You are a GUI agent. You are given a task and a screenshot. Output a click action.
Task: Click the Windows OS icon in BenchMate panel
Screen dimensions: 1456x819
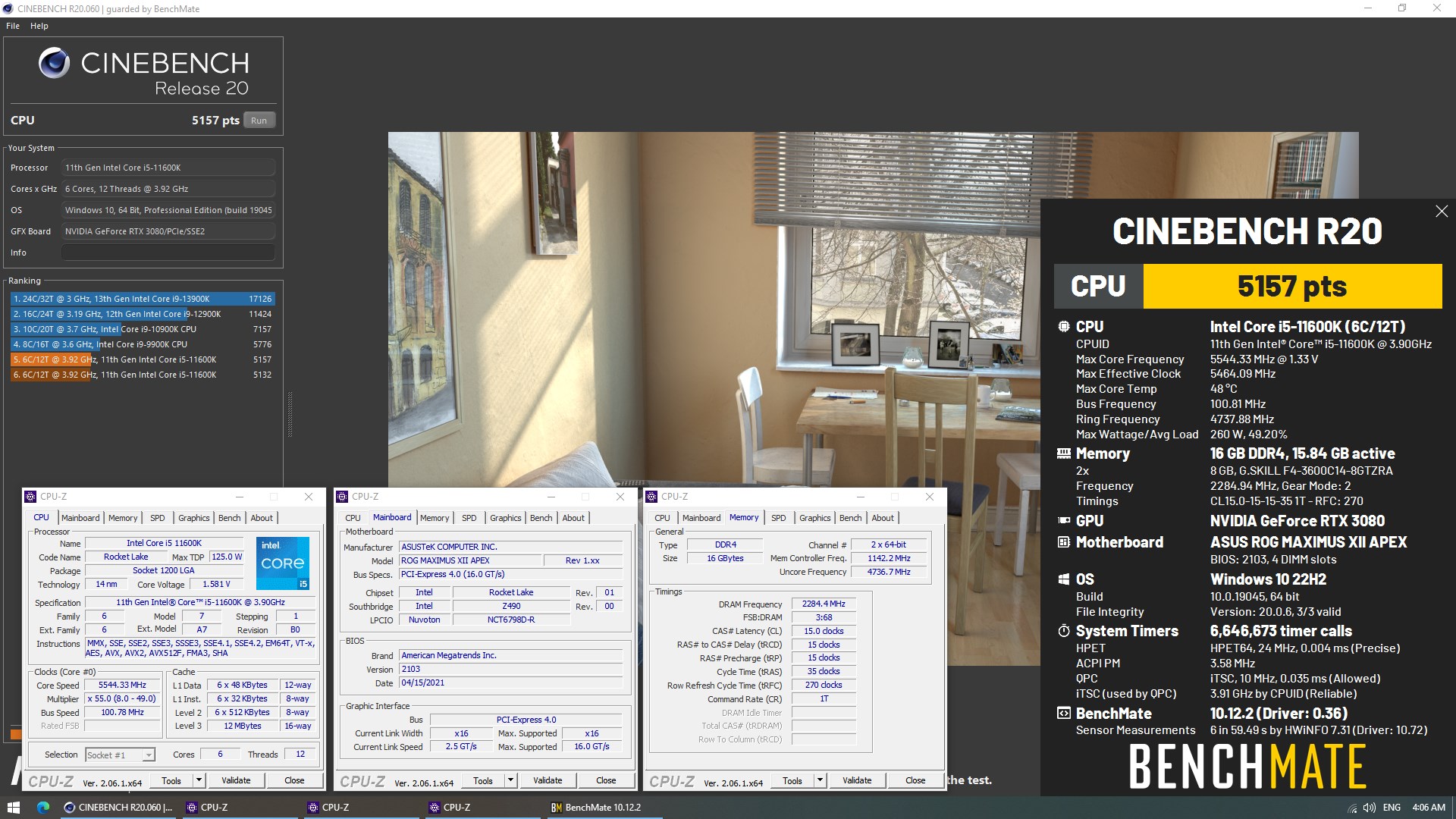point(1064,579)
